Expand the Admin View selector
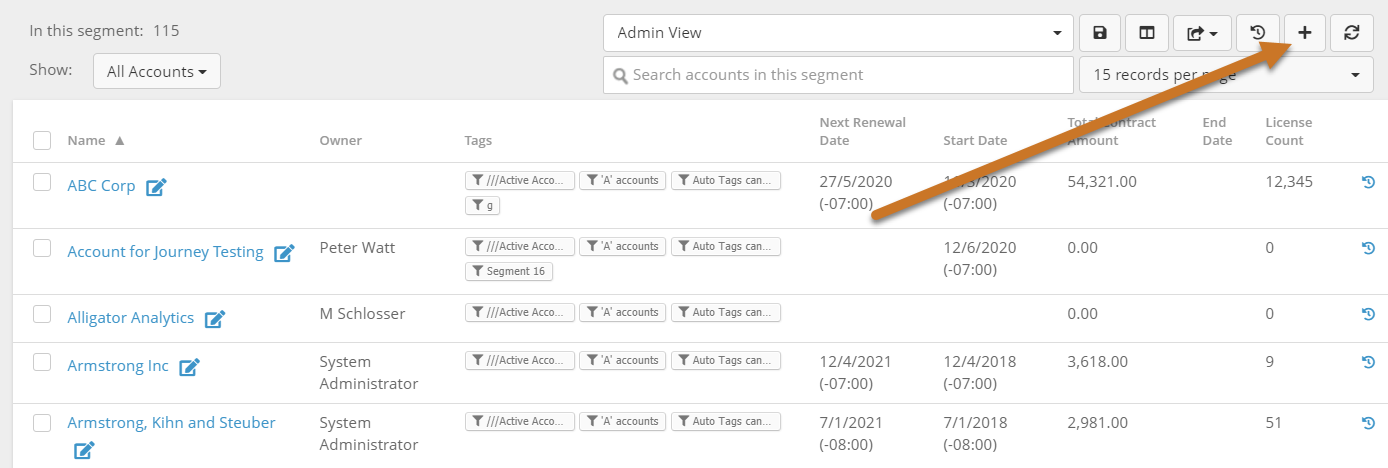The image size is (1388, 468). [x=838, y=33]
